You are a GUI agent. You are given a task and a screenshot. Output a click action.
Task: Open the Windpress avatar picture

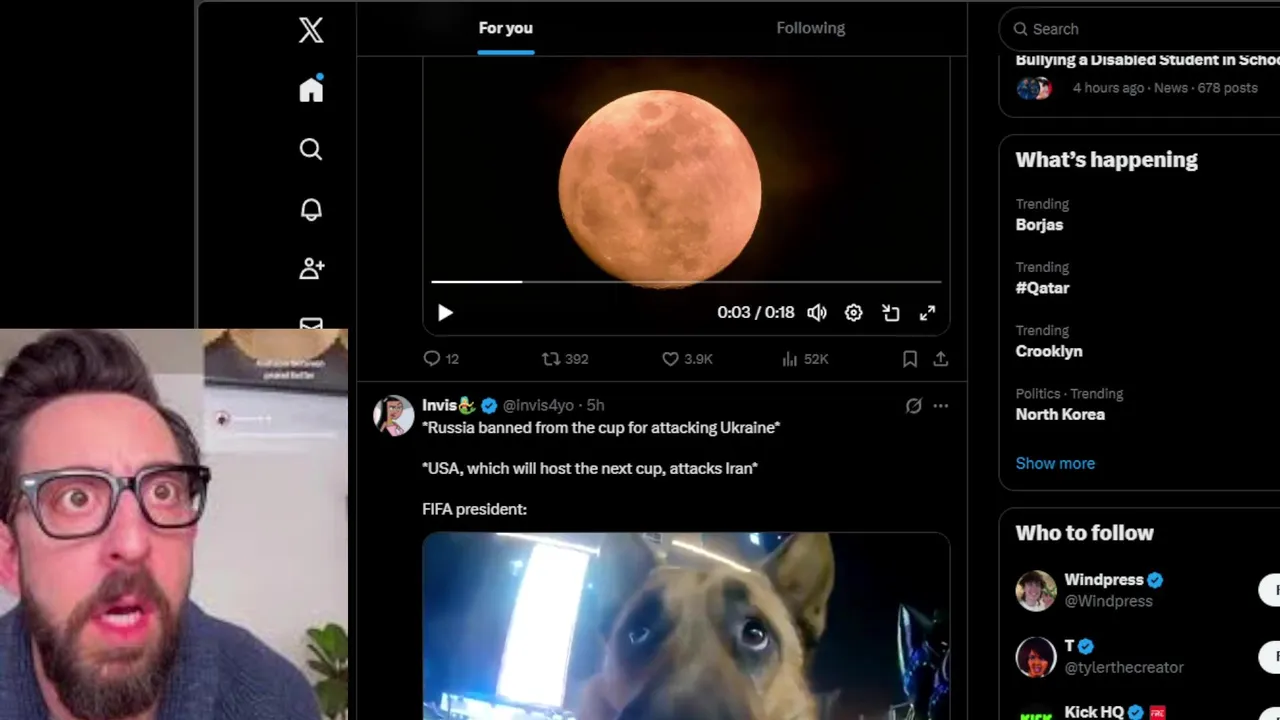1036,590
